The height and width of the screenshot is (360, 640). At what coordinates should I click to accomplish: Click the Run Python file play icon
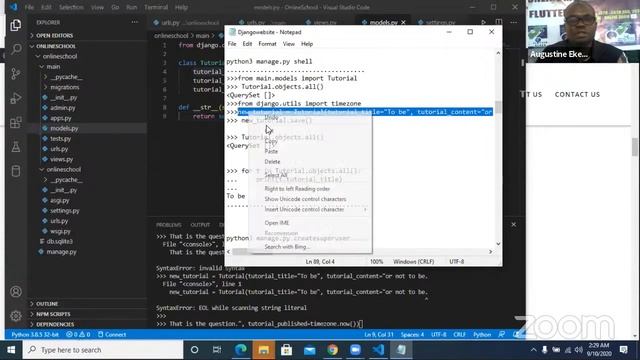(483, 22)
